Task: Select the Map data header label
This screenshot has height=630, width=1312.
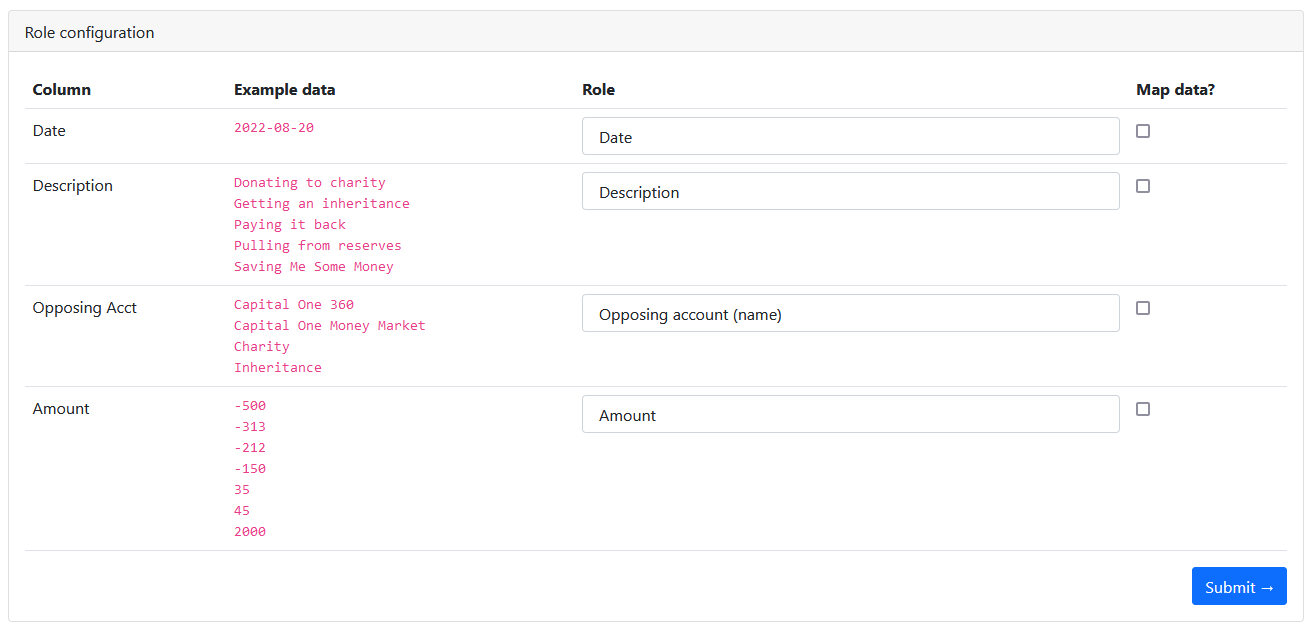Action: [x=1175, y=89]
